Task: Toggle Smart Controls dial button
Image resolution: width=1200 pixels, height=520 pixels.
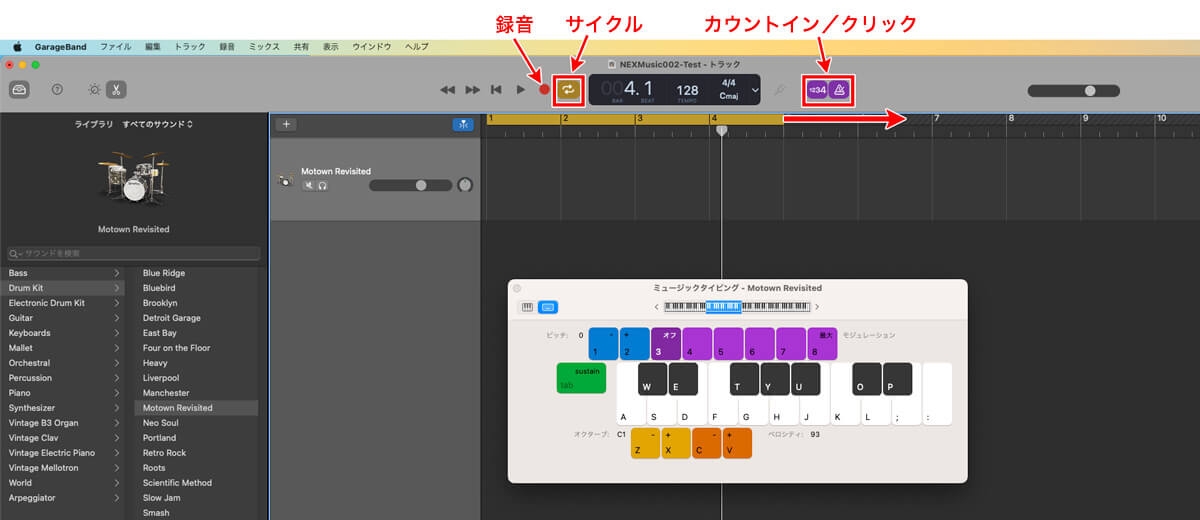Action: pyautogui.click(x=94, y=89)
